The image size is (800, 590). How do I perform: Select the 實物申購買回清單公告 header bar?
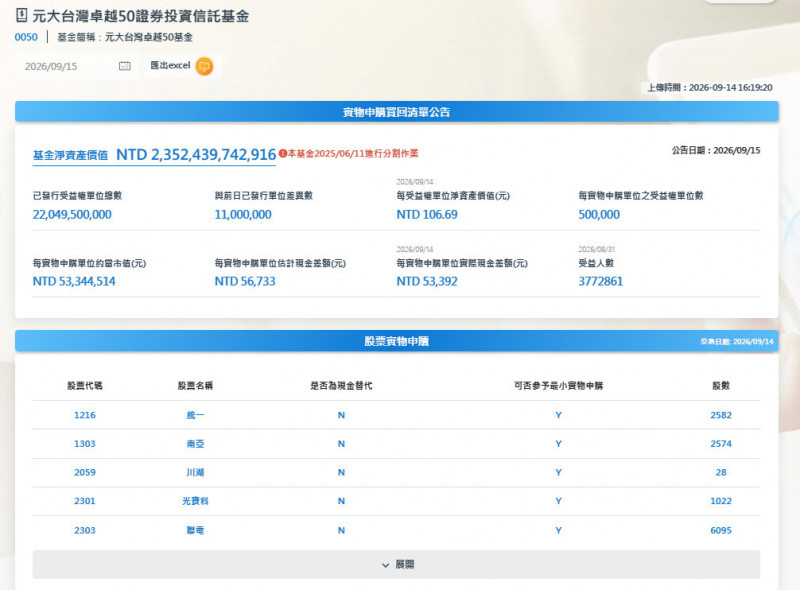point(396,112)
